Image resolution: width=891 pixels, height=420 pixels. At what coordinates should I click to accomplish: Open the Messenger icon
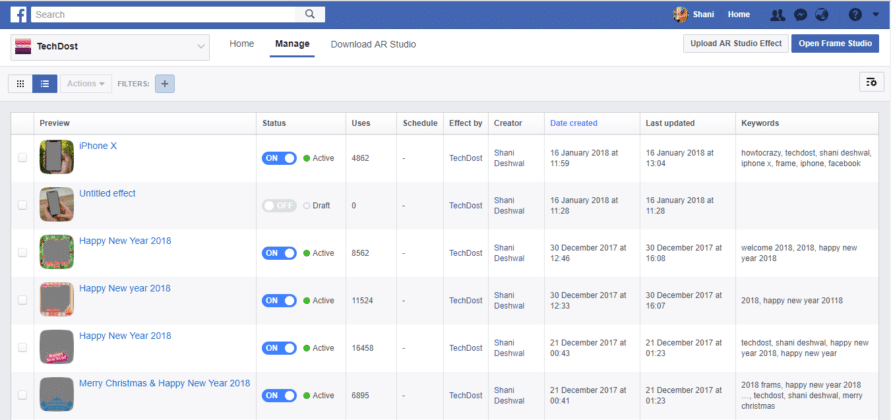click(800, 15)
